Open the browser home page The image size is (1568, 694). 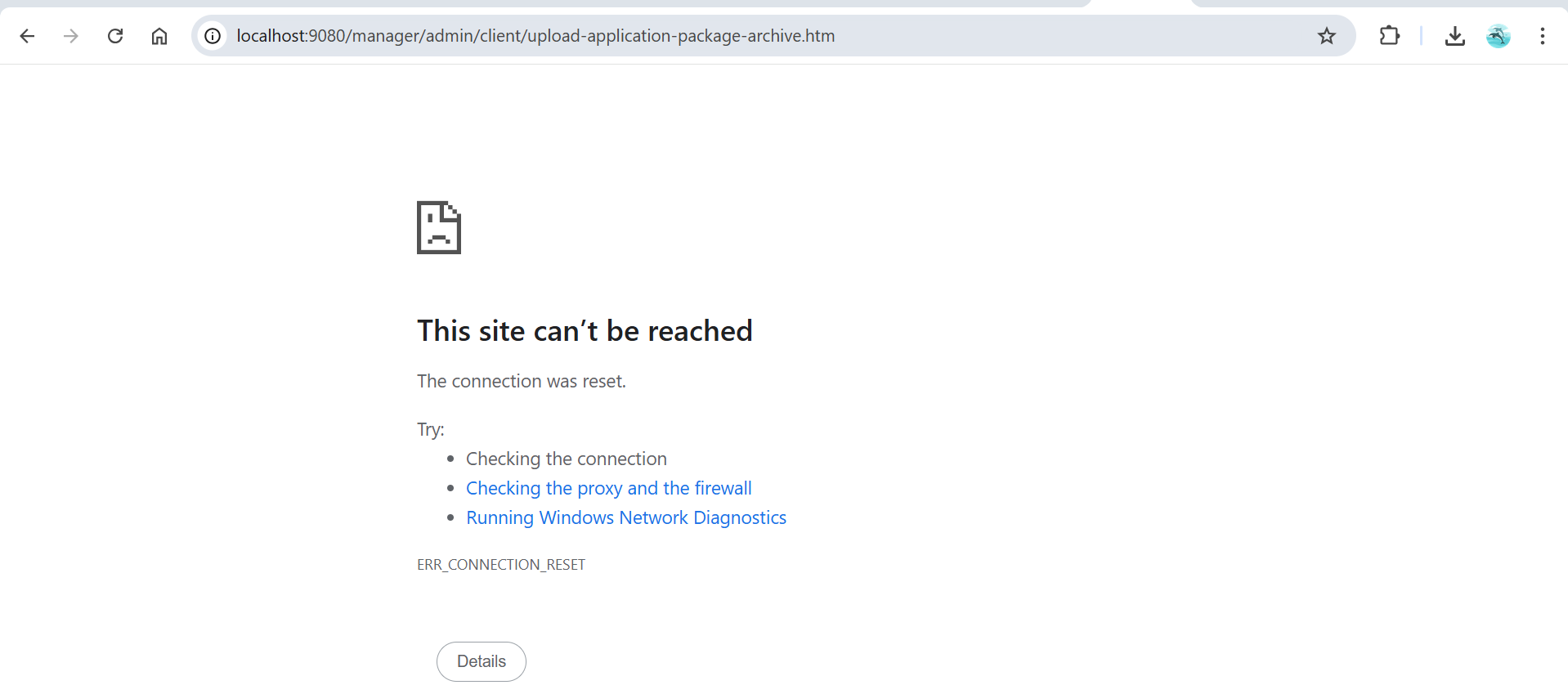point(159,36)
